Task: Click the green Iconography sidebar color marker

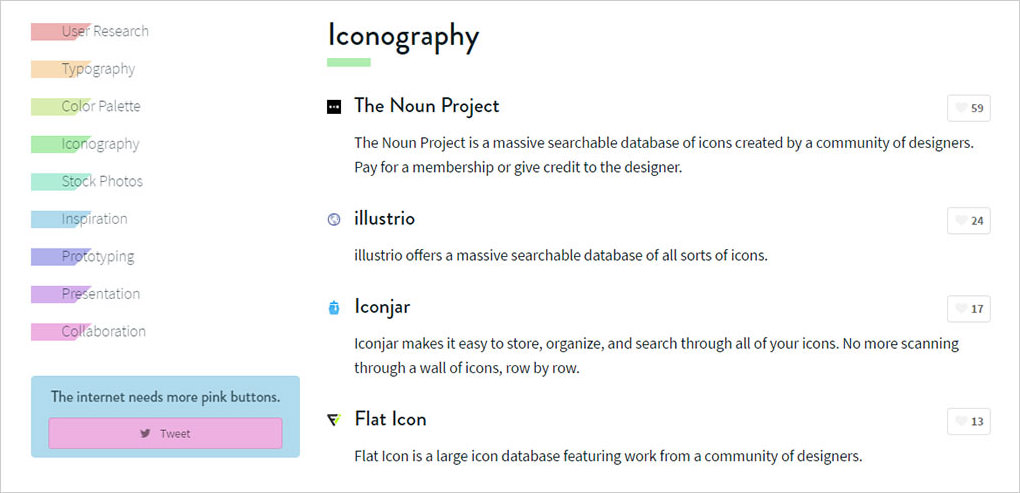Action: [57, 144]
